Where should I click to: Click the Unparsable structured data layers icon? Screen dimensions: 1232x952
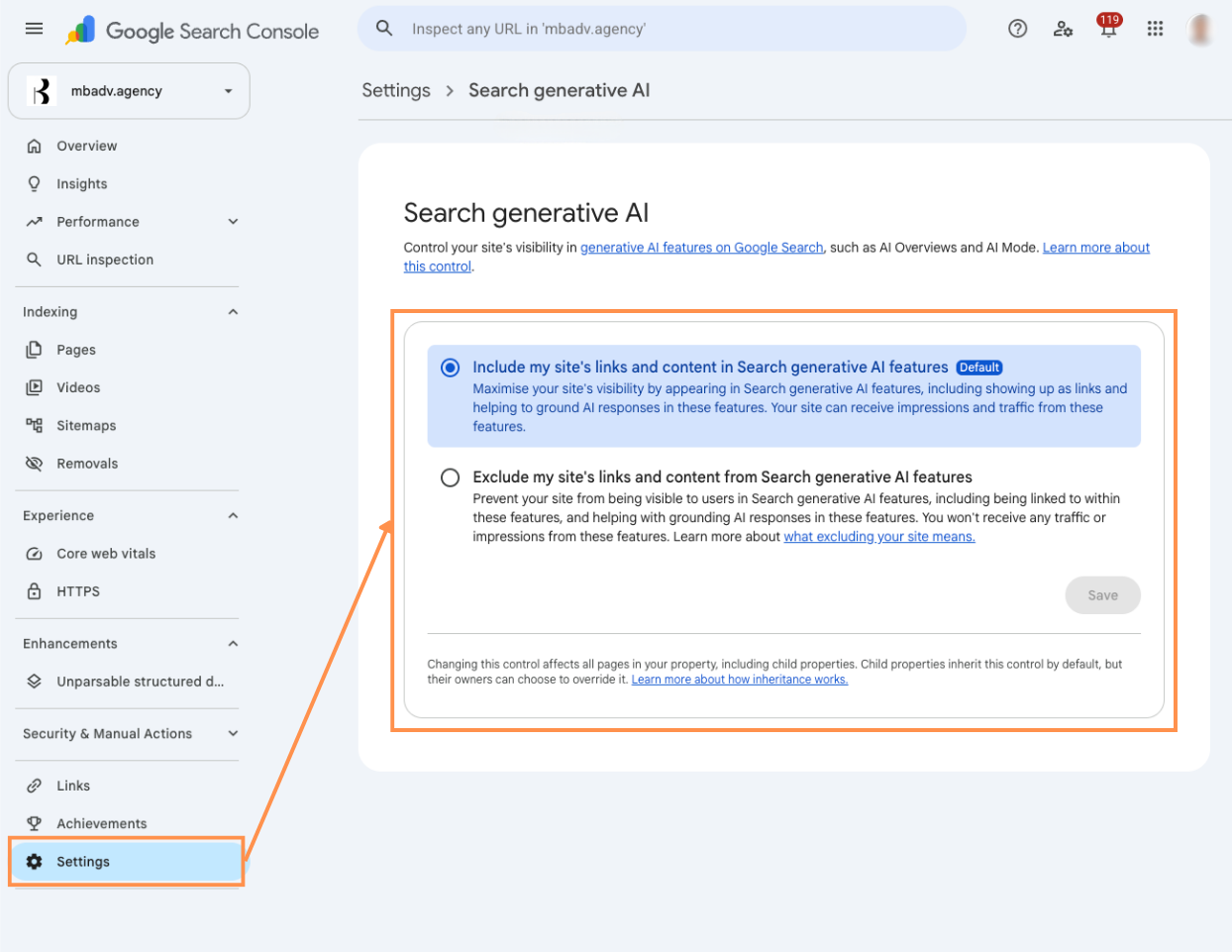pos(35,682)
